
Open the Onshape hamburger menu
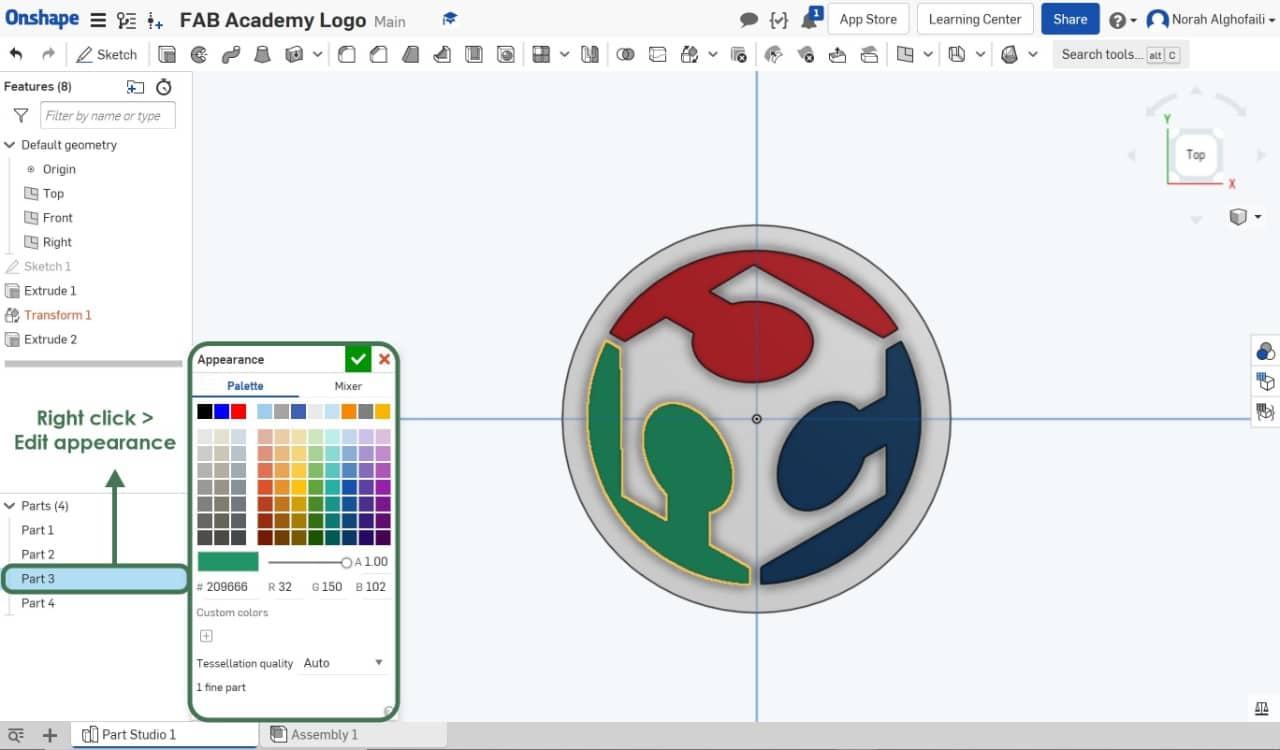pos(97,20)
